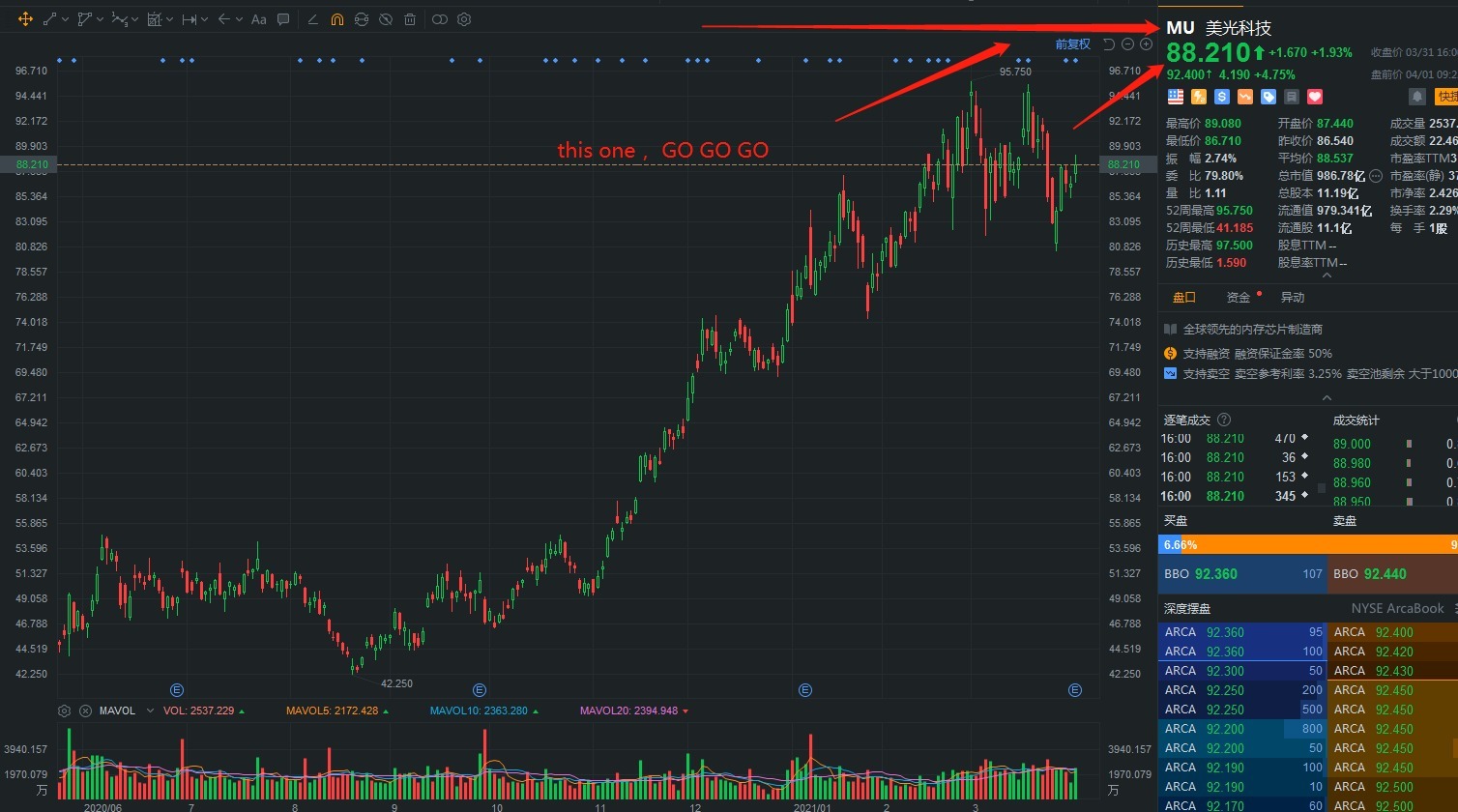The width and height of the screenshot is (1458, 812).
Task: Zoom out chart with minus icon
Action: 1127,44
